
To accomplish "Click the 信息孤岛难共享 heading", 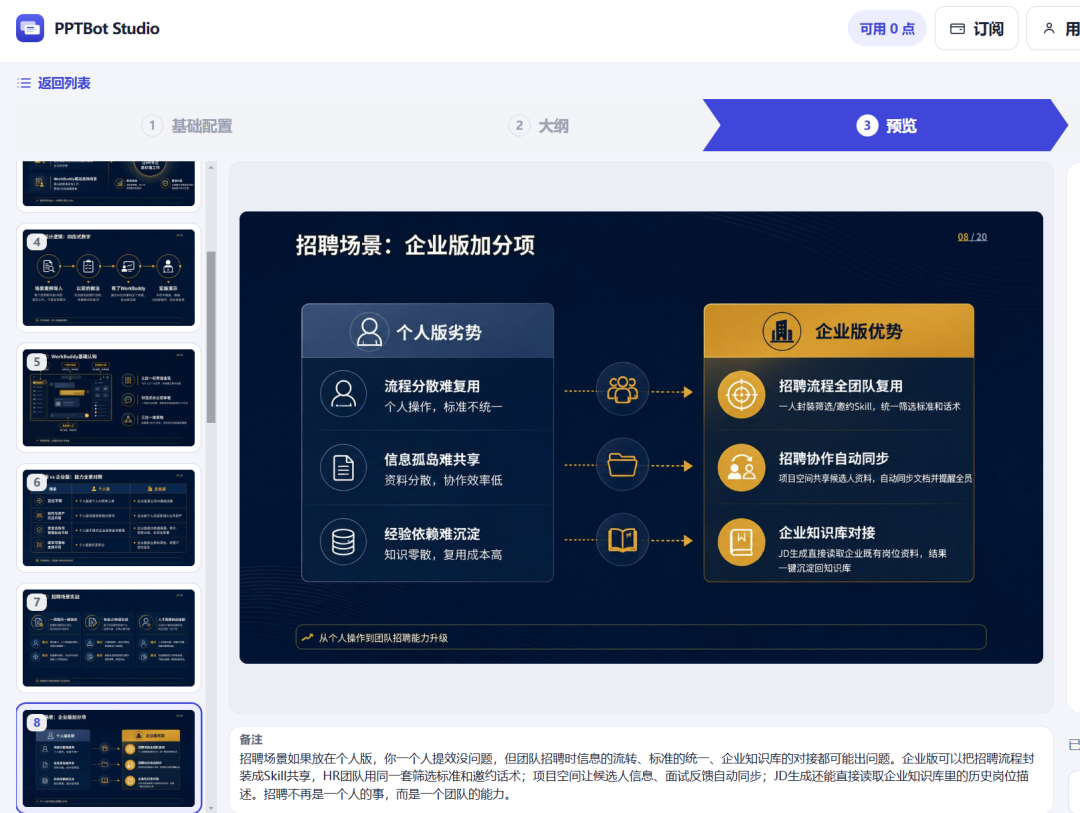I will 432,460.
